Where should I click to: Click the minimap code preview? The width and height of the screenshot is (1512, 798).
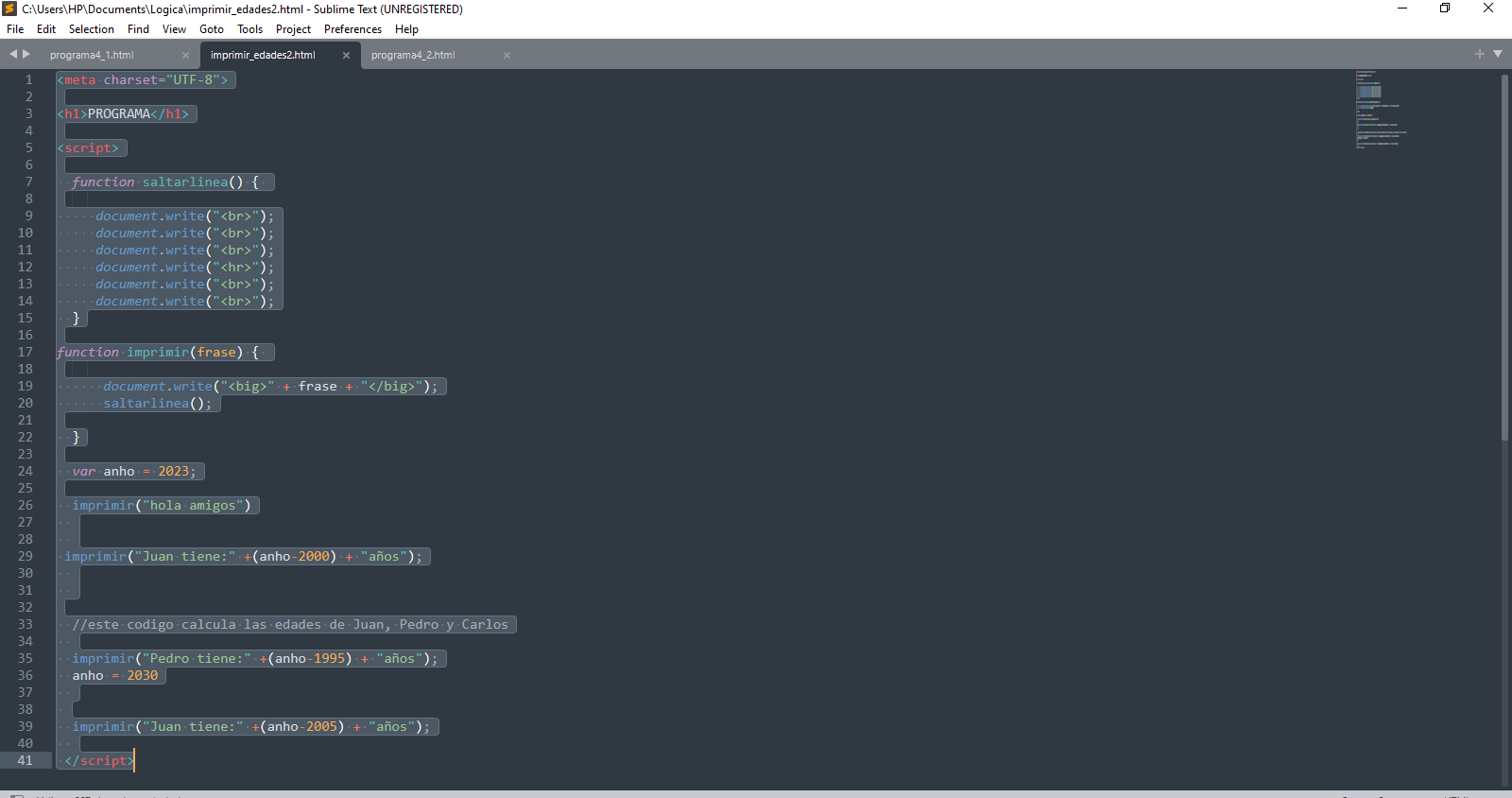tap(1381, 109)
